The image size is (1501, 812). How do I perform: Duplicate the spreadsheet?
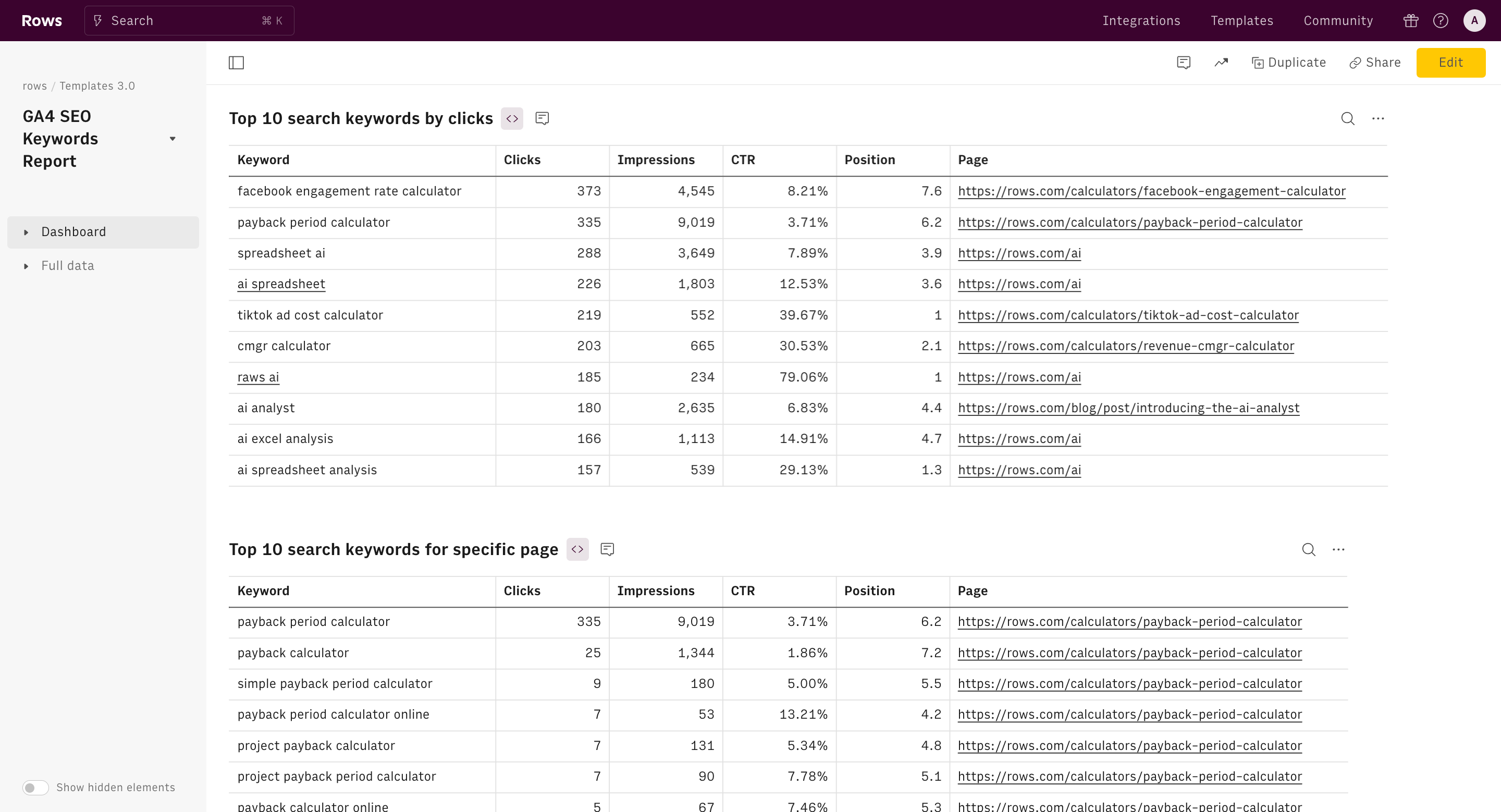[x=1289, y=63]
